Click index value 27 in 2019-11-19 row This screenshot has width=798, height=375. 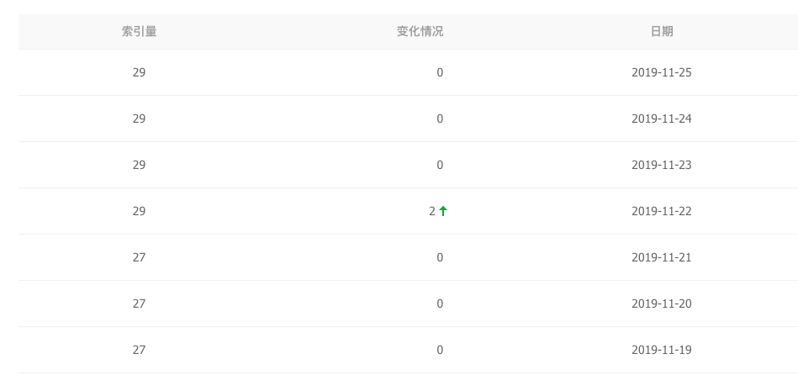tap(139, 350)
